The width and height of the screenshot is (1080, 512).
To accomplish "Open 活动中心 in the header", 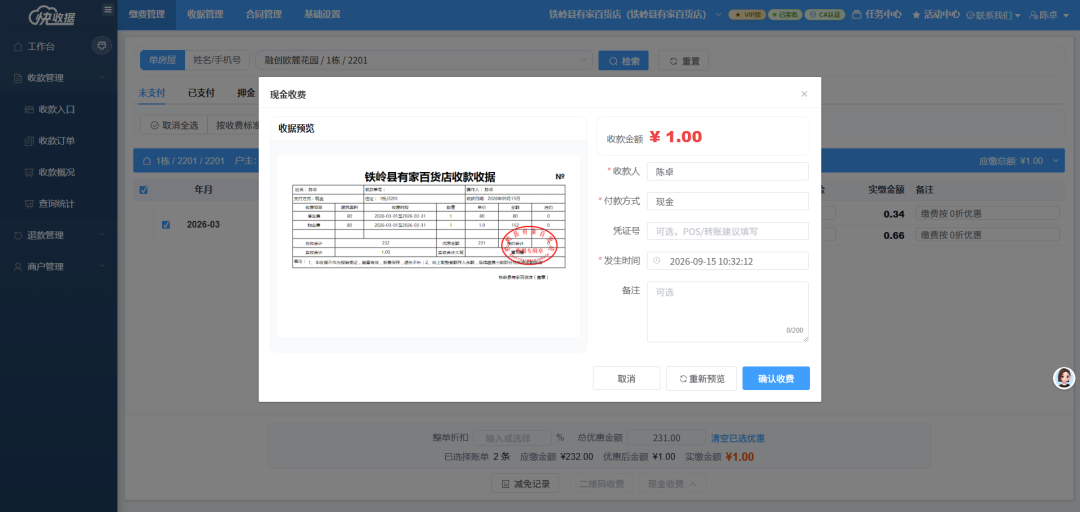I will [x=935, y=14].
